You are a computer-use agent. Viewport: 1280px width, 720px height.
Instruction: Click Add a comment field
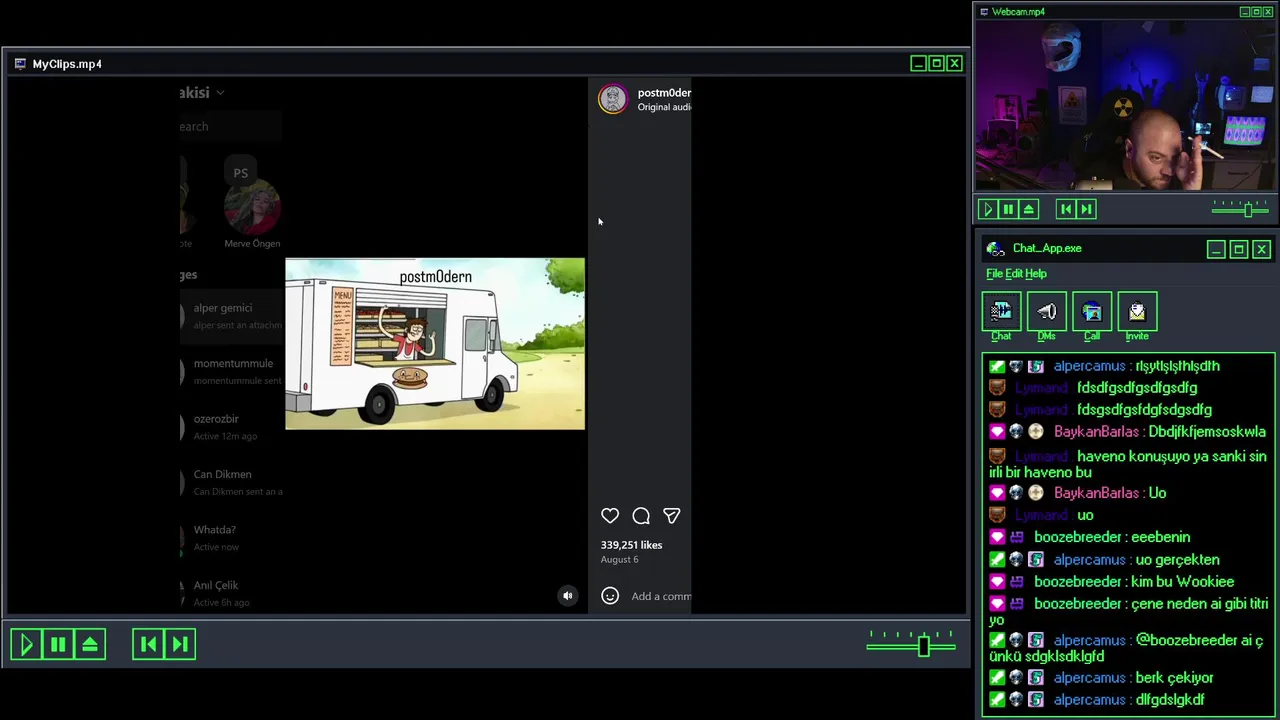click(x=661, y=596)
